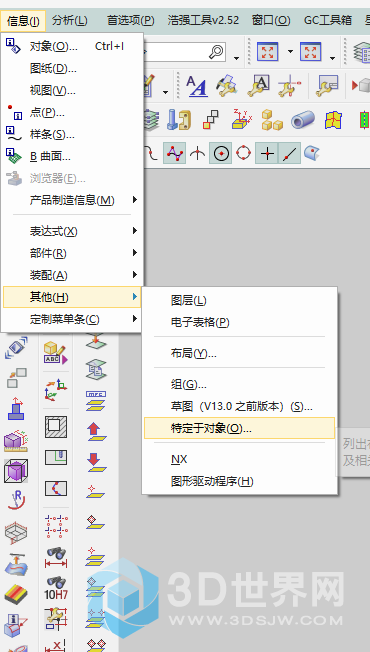Select NX information entry
This screenshot has width=370, height=652.
point(239,459)
